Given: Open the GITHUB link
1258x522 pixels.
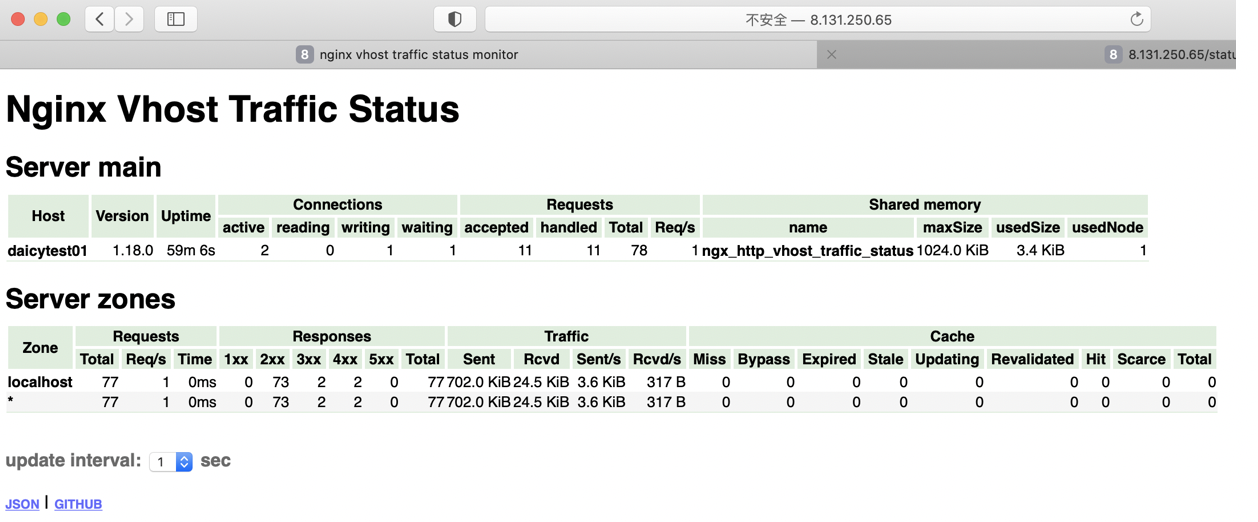Looking at the screenshot, I should 78,504.
